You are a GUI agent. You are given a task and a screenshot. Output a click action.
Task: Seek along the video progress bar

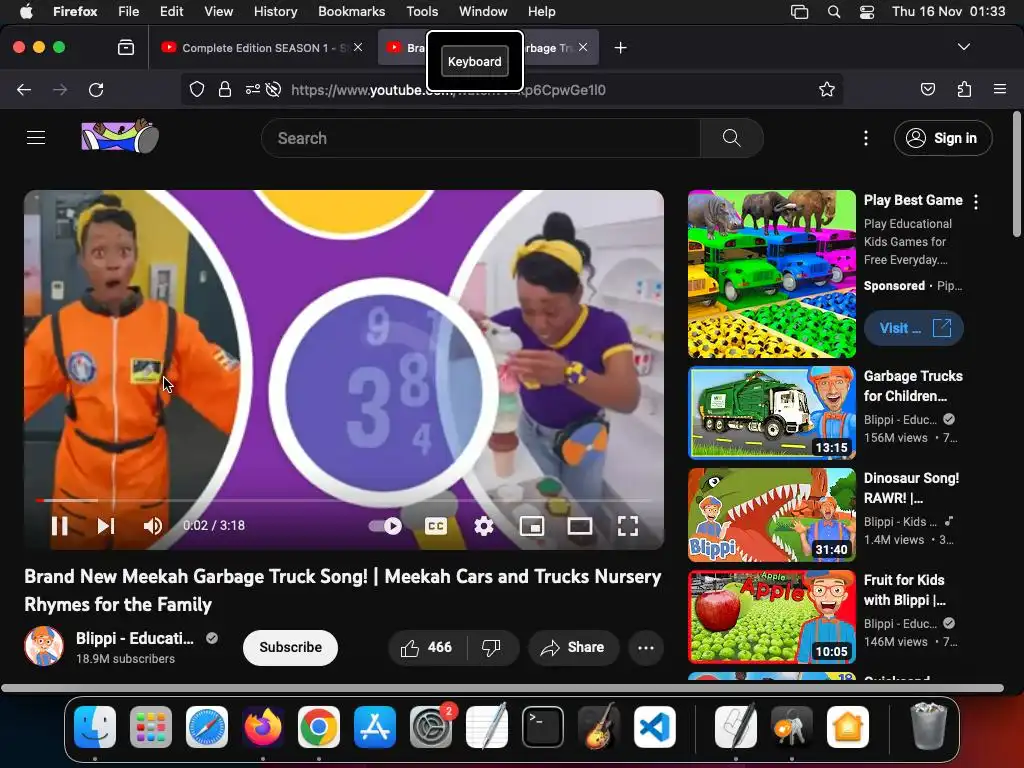[x=344, y=500]
